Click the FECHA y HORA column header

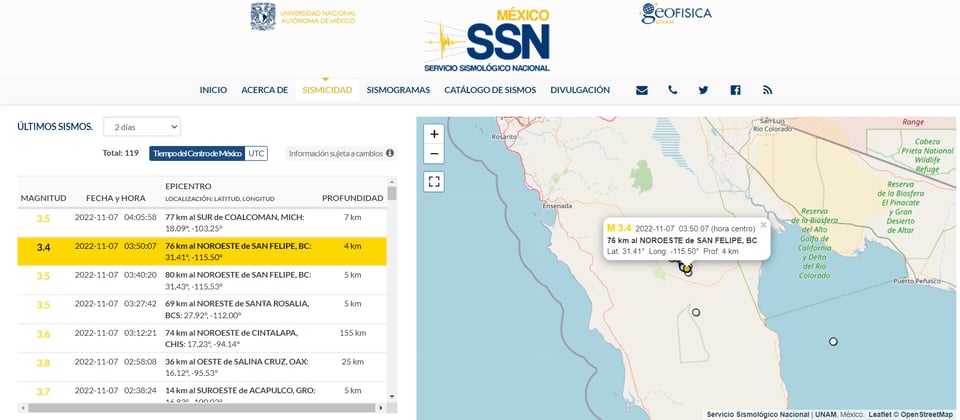tap(116, 198)
